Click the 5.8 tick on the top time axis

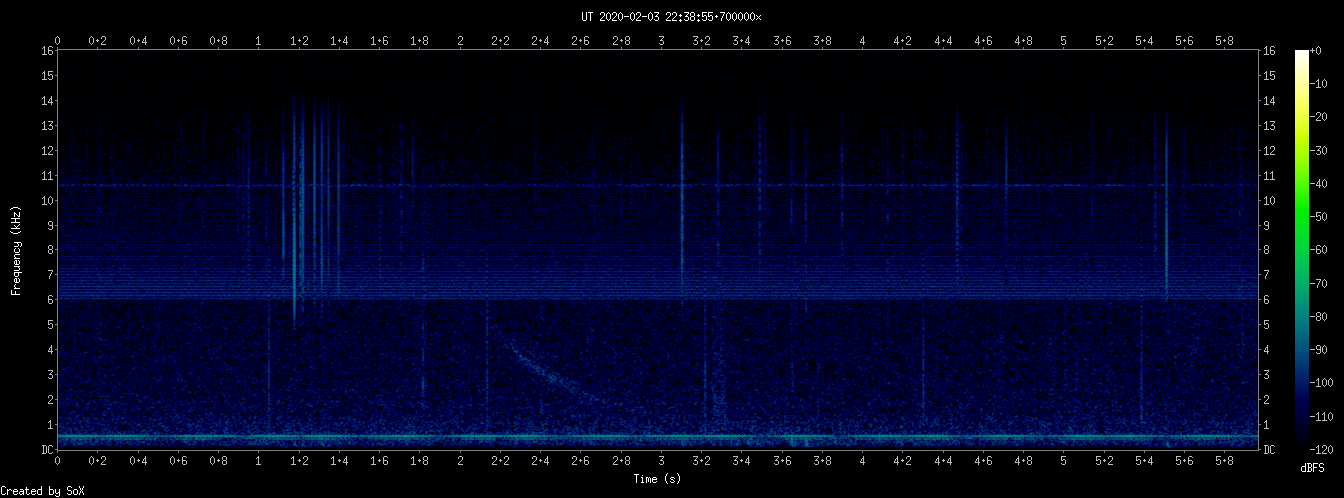[1224, 40]
